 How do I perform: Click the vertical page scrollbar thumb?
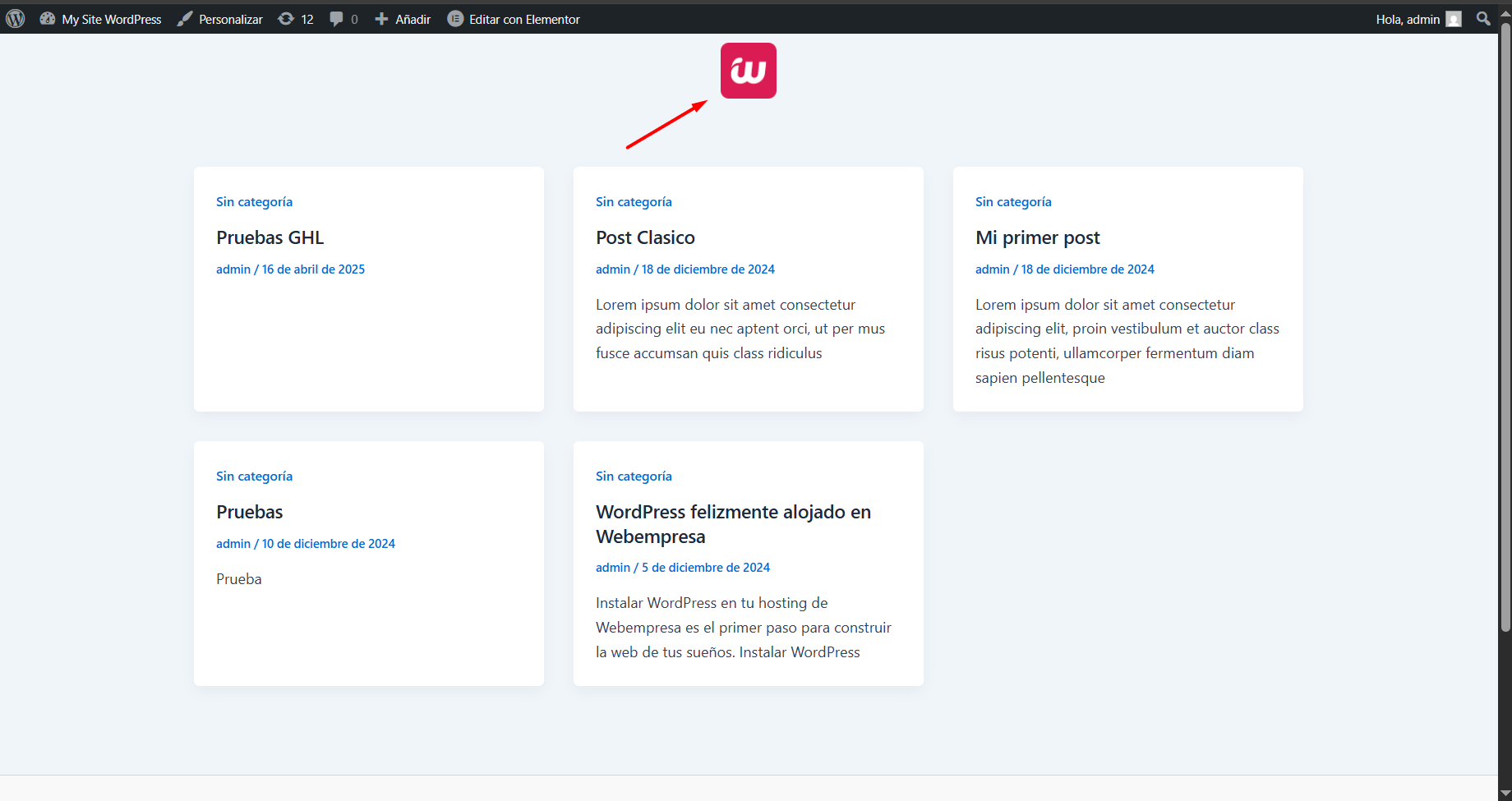[x=1505, y=329]
